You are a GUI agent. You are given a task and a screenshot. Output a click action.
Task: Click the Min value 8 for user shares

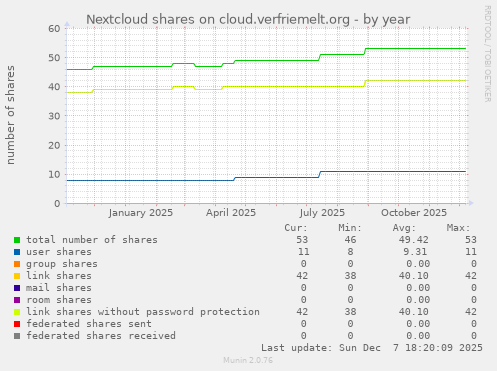(350, 252)
